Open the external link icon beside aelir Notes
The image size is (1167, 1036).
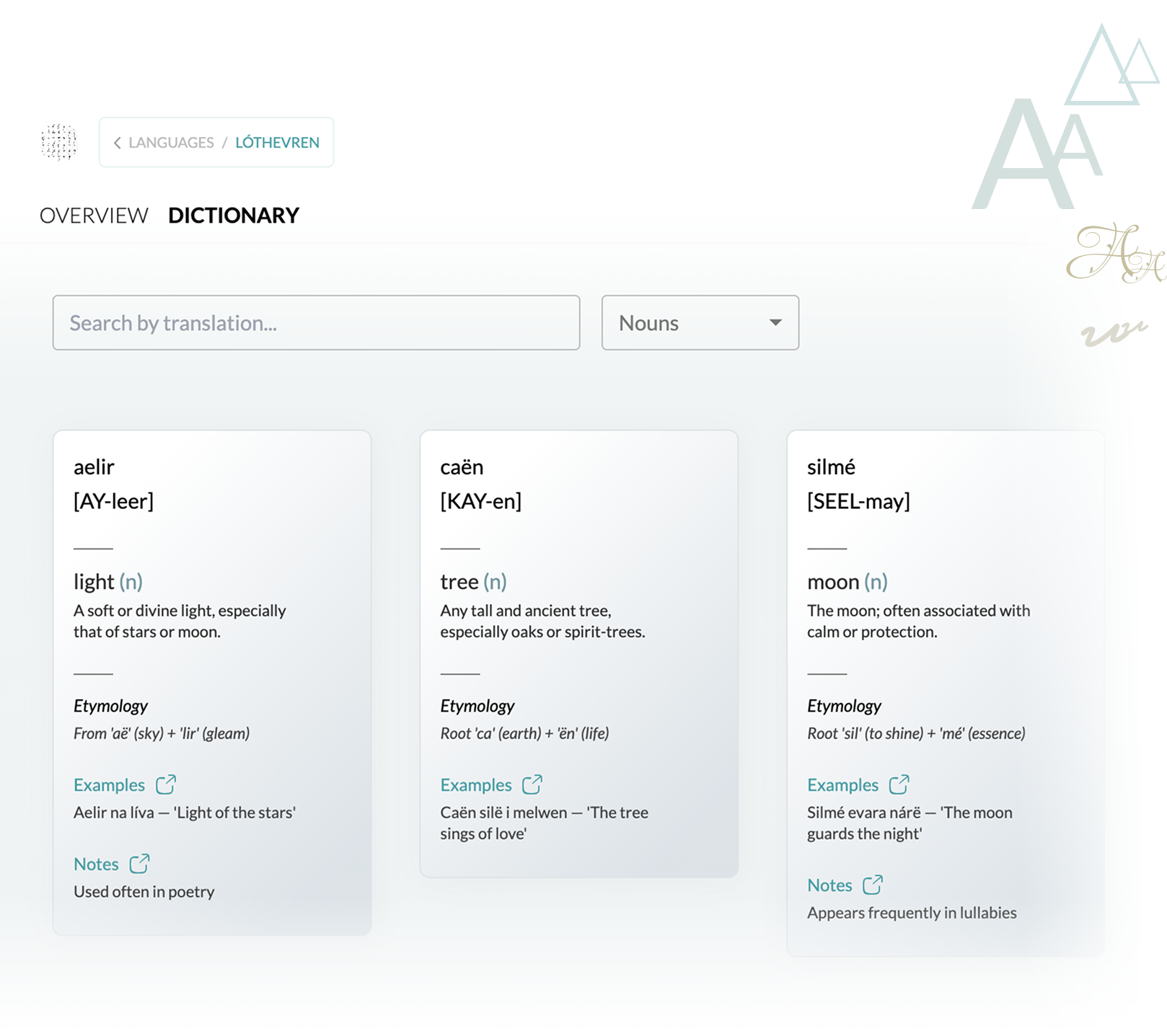point(141,863)
